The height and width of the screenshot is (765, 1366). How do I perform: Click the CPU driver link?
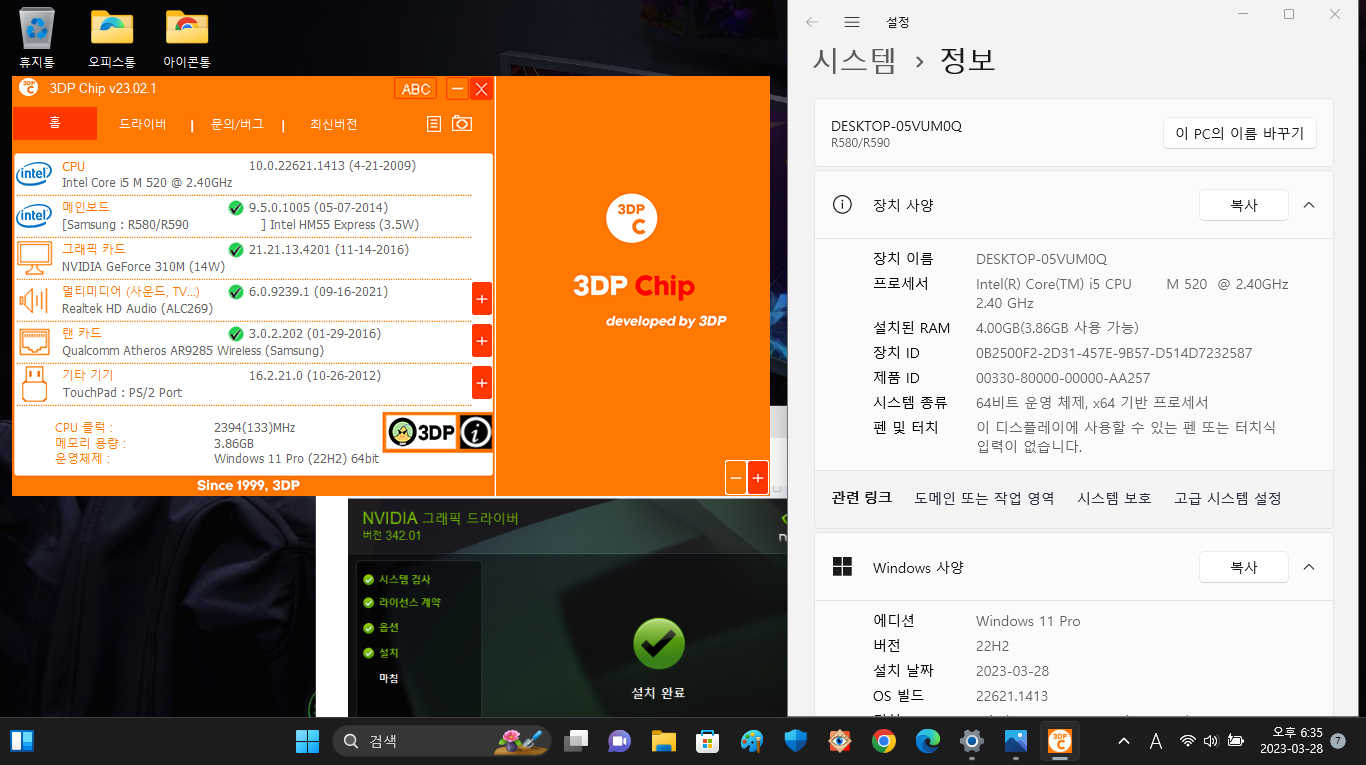(x=73, y=166)
